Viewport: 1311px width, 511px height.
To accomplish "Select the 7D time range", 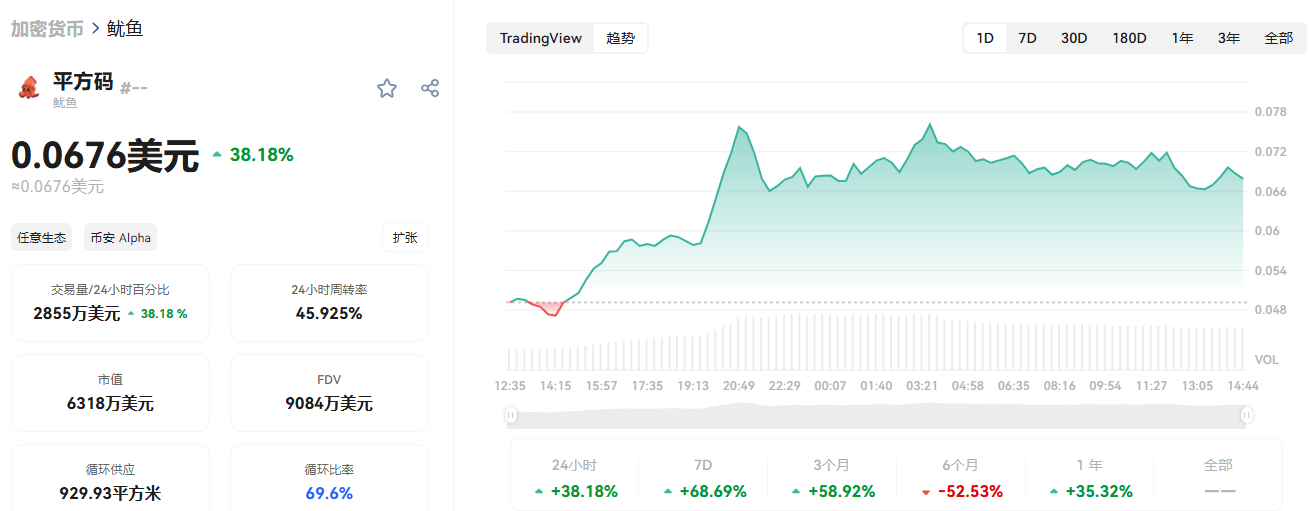I will [x=1027, y=38].
